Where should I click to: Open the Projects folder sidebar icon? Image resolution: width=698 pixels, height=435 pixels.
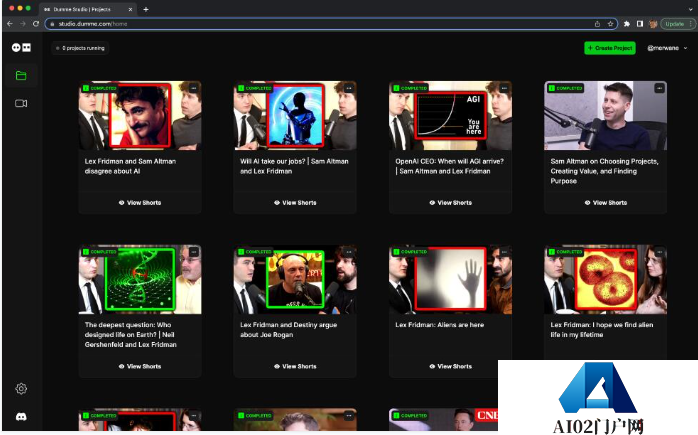pyautogui.click(x=21, y=75)
